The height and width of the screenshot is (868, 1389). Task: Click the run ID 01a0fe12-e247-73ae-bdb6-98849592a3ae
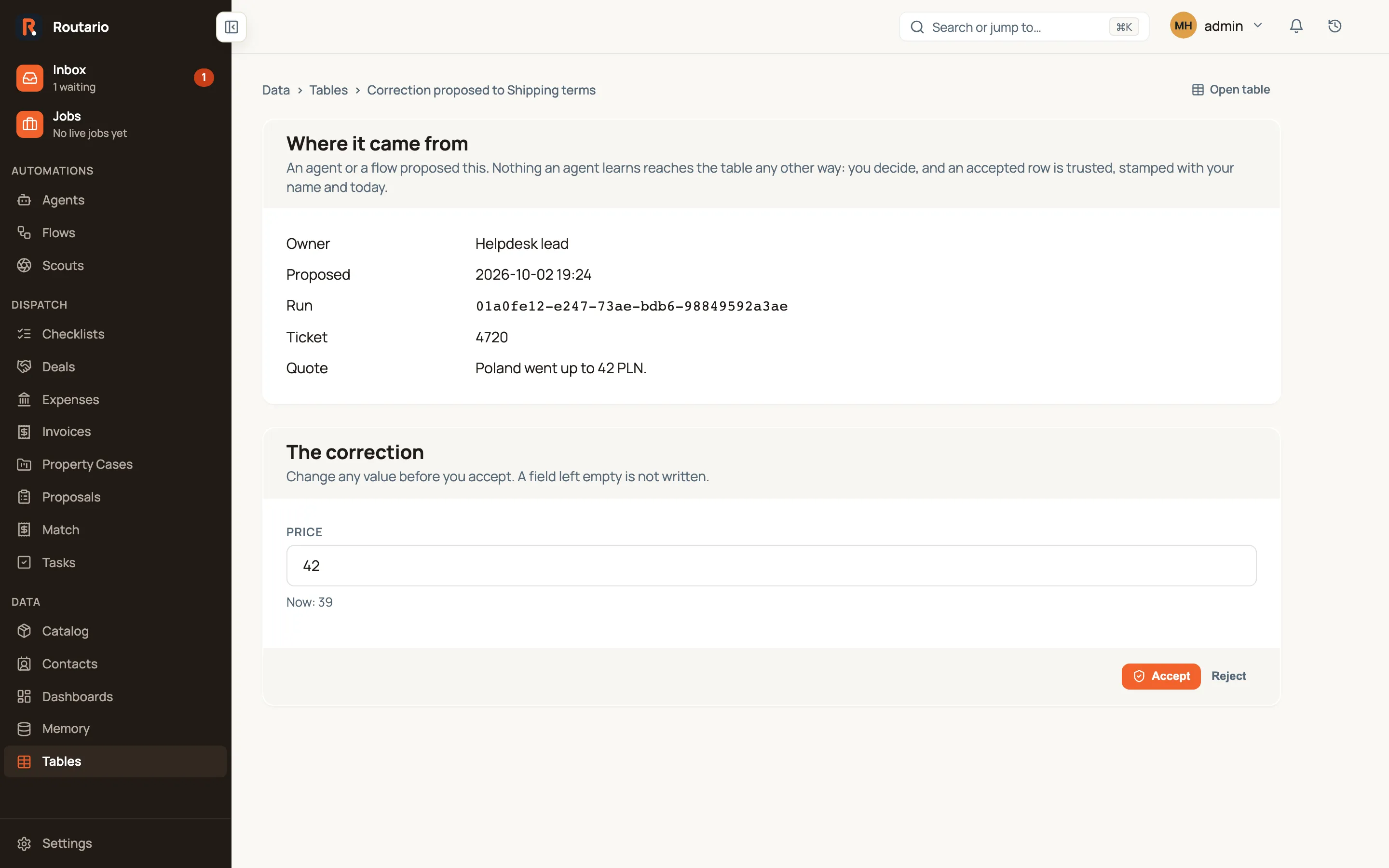pos(631,306)
